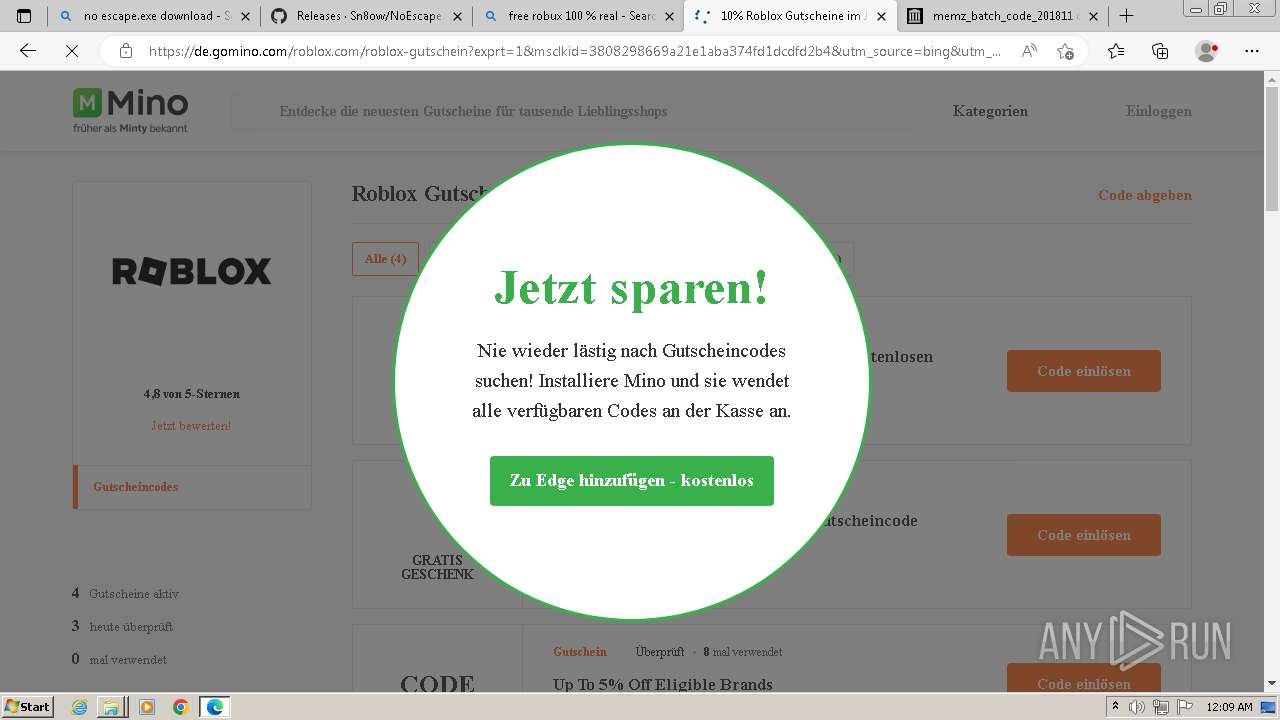Open 'Up To 5% Off Eligible Brands' offer
Viewport: 1280px width, 720px height.
coord(663,685)
